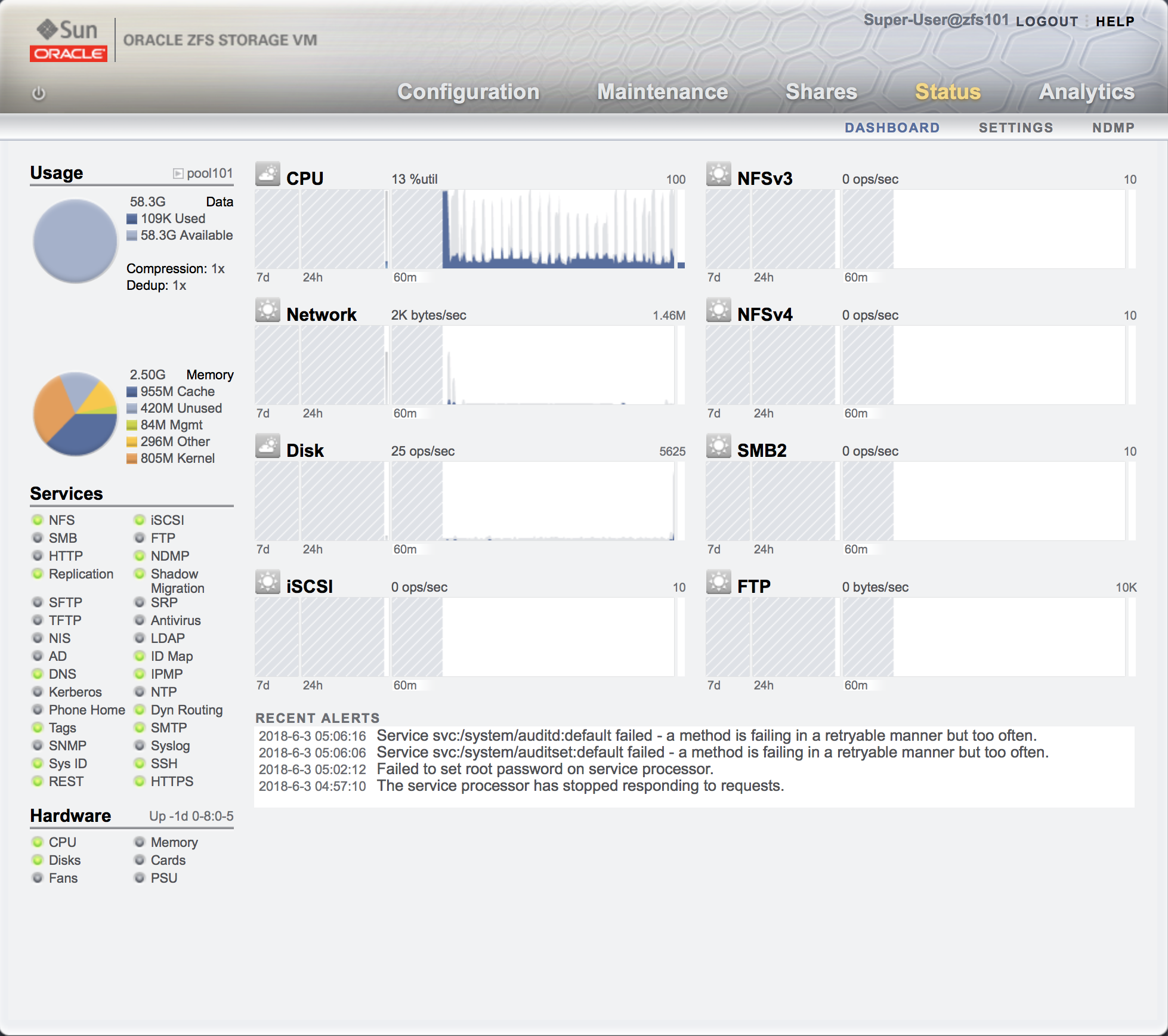
Task: Click the NFSv4 weather status icon
Action: pyautogui.click(x=719, y=310)
